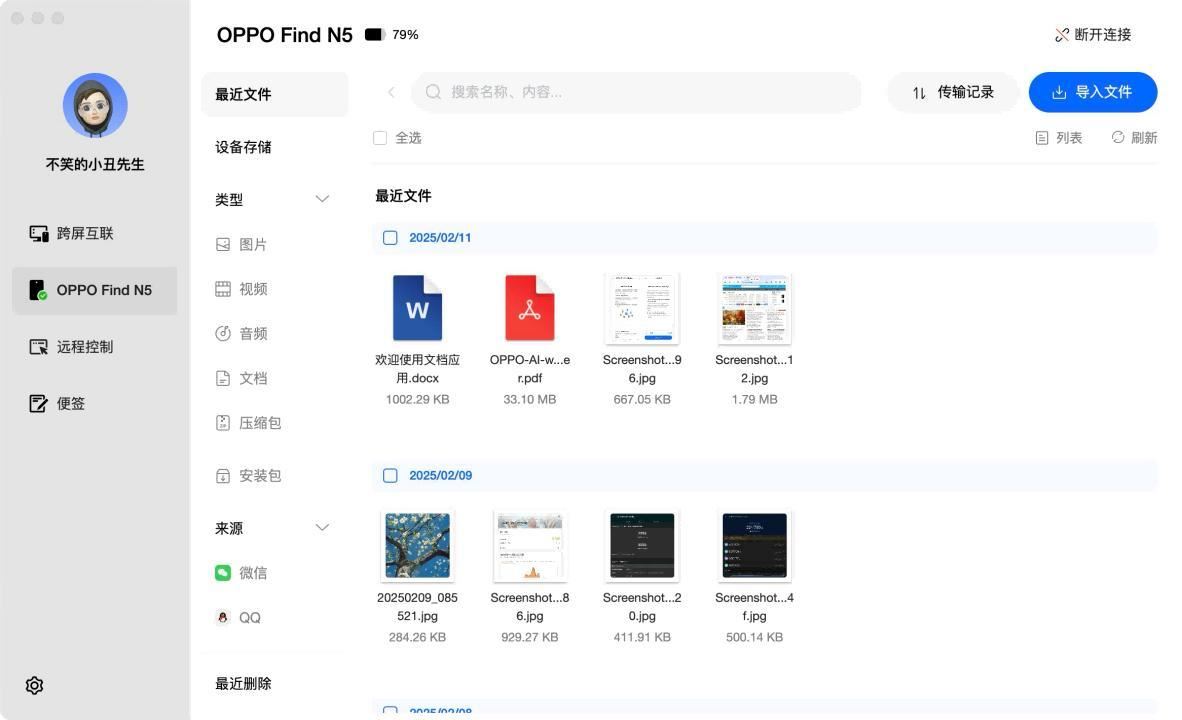
Task: Open the 欢迎使用文档应用.docx file thumbnail
Action: point(417,308)
